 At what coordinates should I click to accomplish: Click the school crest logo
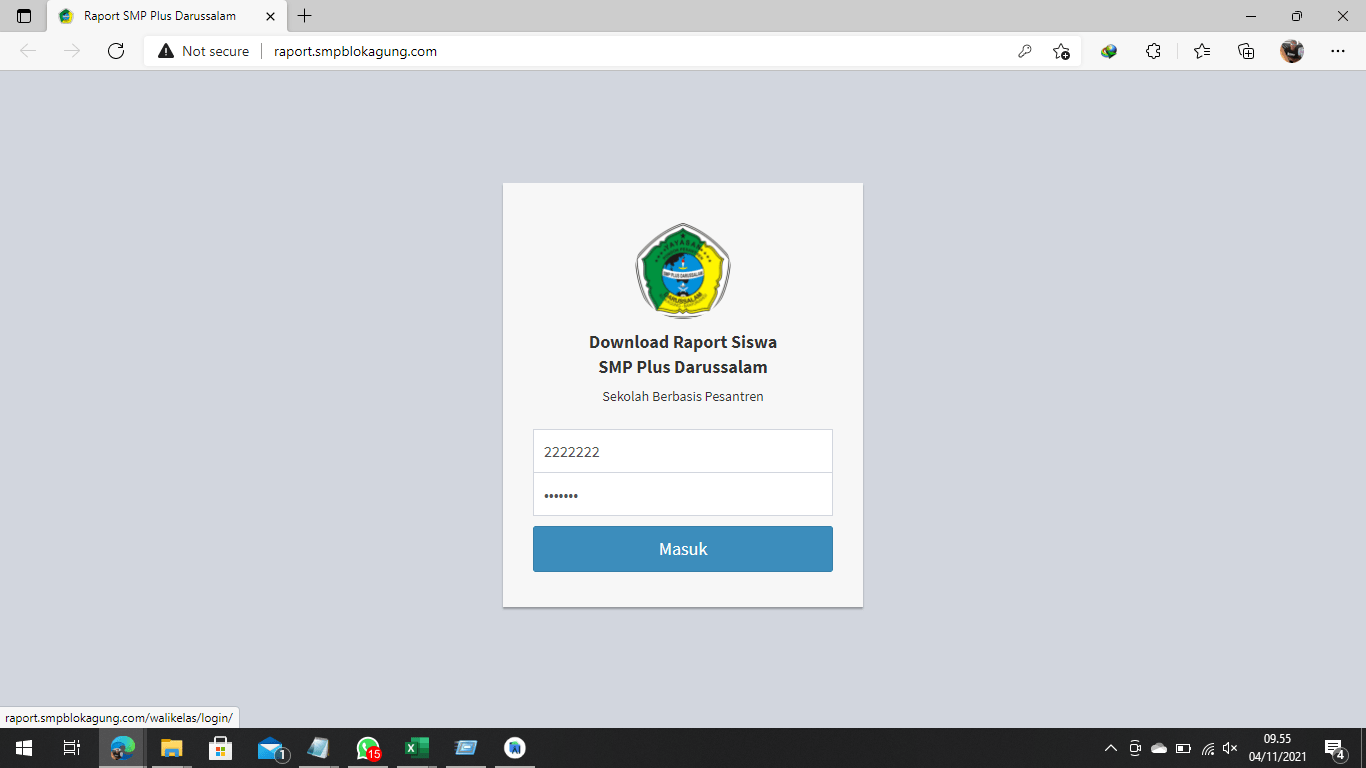point(683,270)
